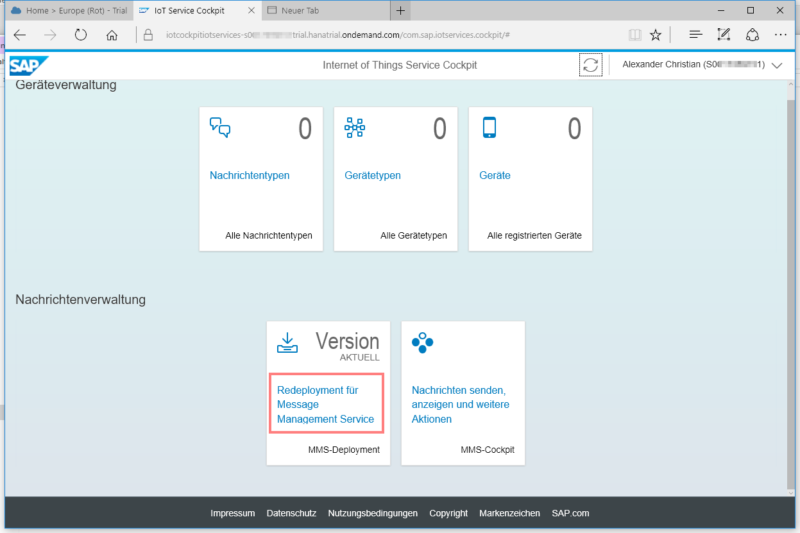This screenshot has height=533, width=800.
Task: Click the device types network icon
Action: pos(355,128)
